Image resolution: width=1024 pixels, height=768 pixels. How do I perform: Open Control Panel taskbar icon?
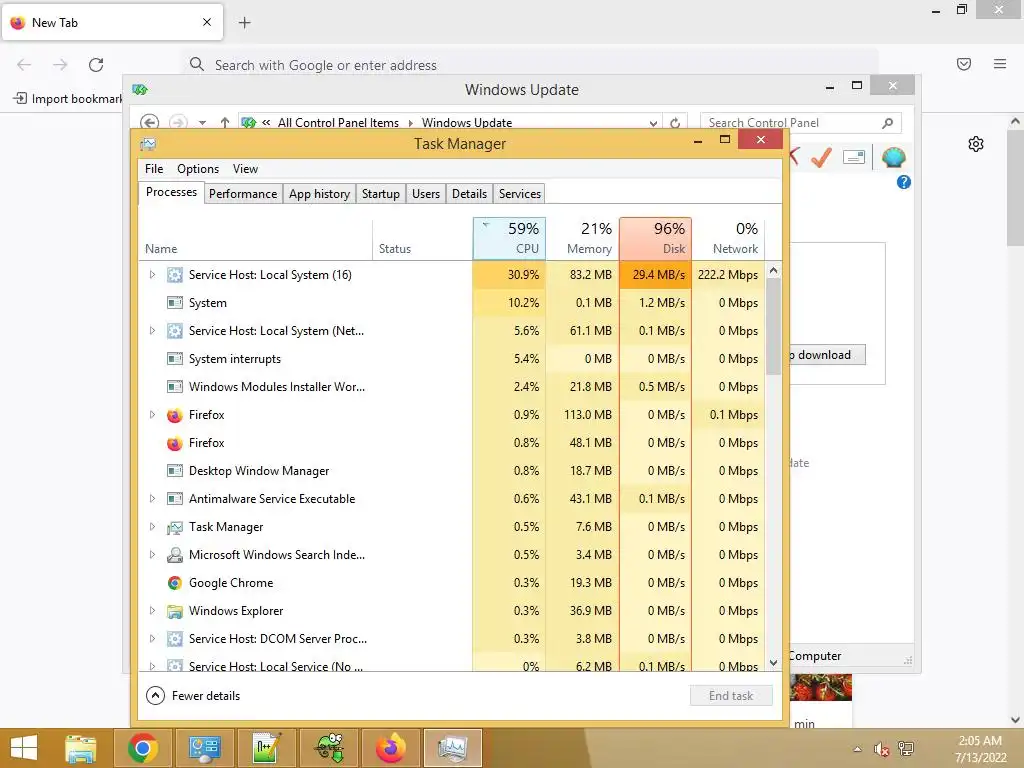204,748
